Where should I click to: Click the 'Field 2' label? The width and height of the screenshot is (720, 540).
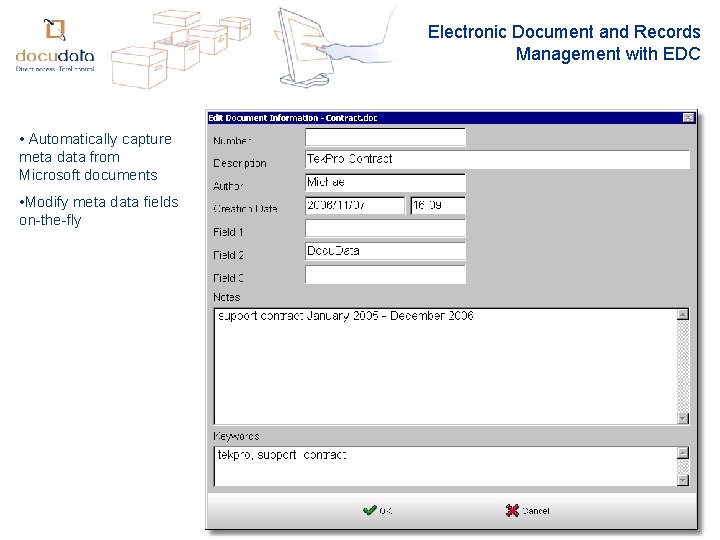point(228,255)
